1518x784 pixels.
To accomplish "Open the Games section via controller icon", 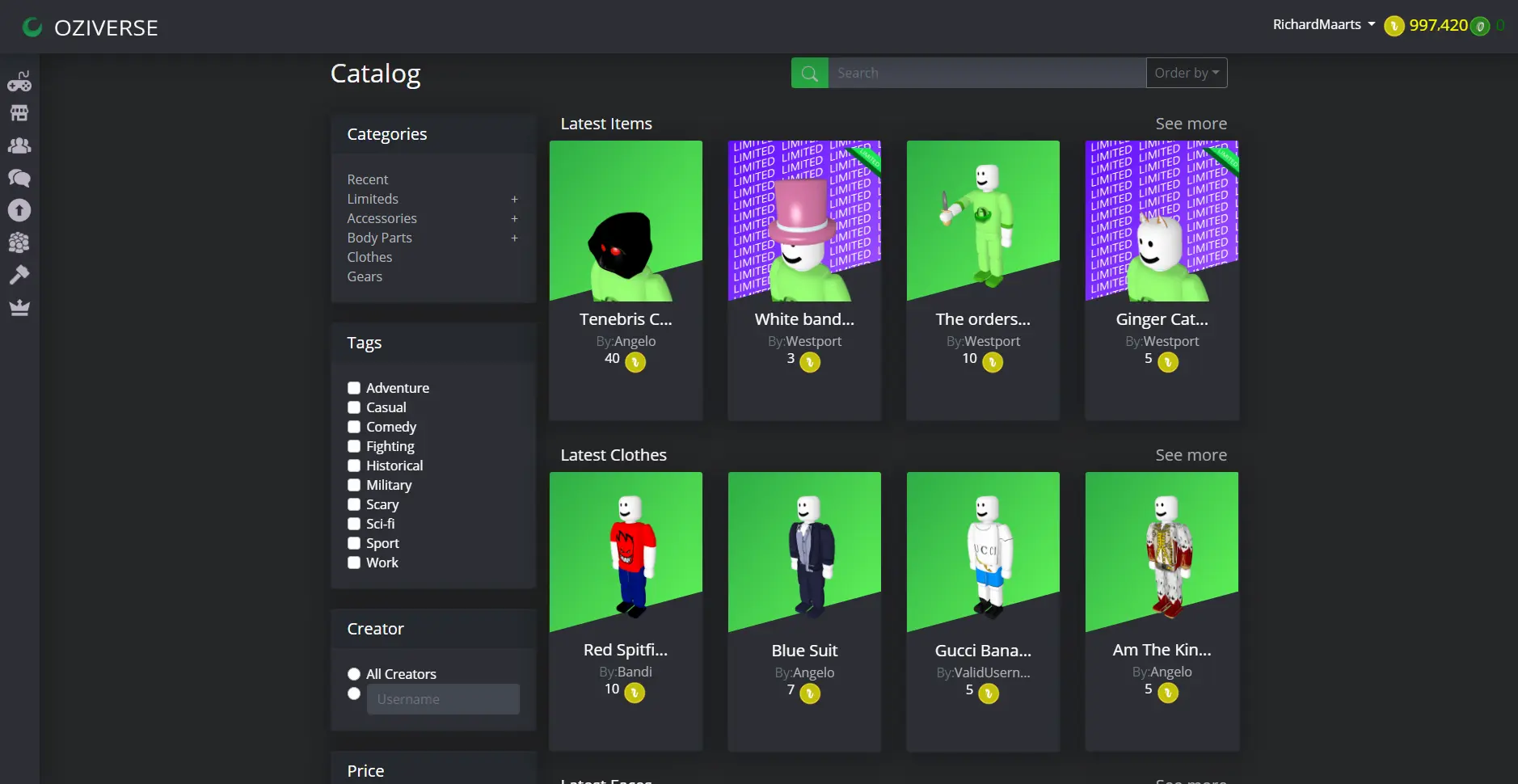I will tap(19, 80).
